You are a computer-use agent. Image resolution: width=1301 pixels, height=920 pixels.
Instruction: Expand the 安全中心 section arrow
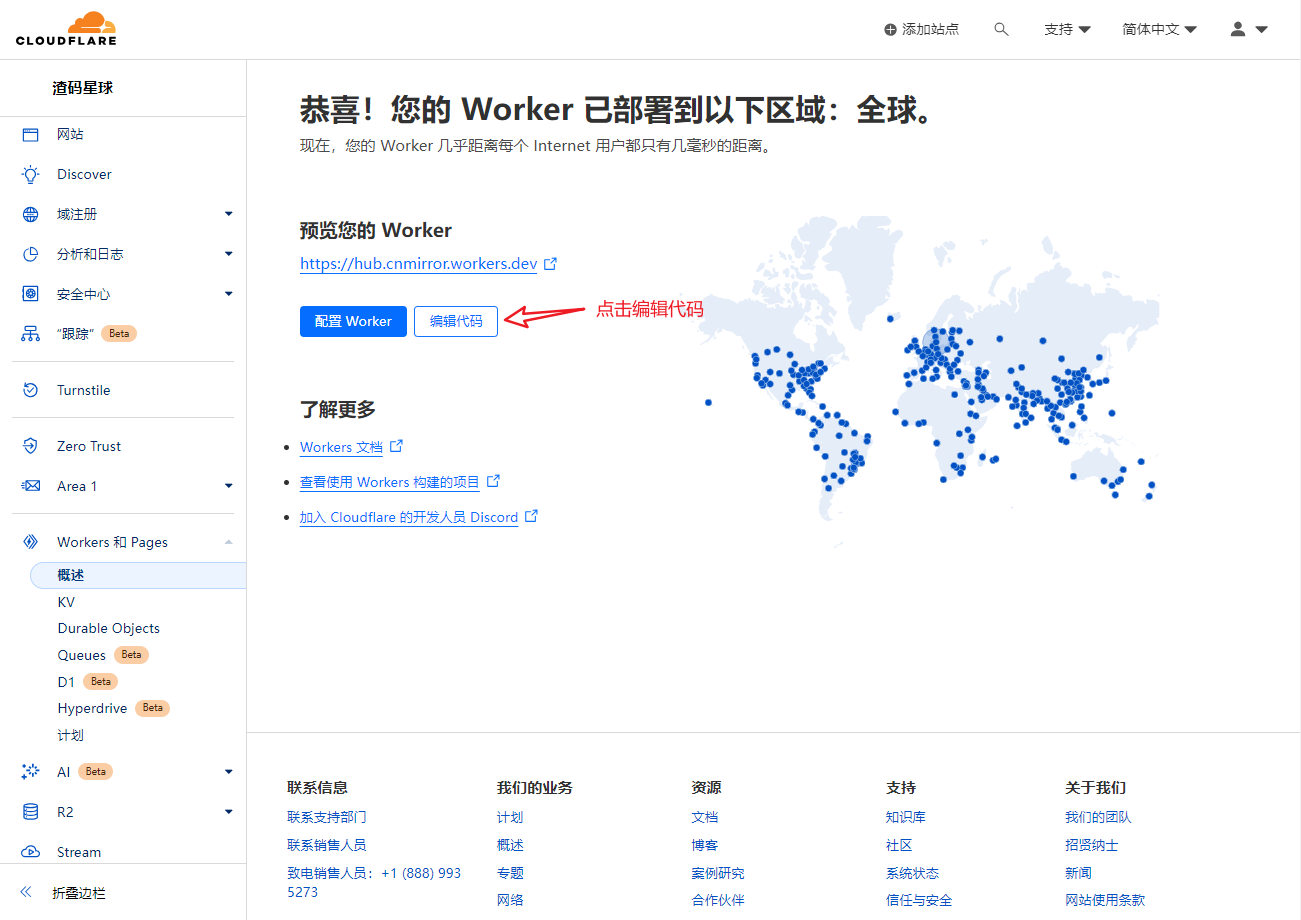tap(229, 294)
